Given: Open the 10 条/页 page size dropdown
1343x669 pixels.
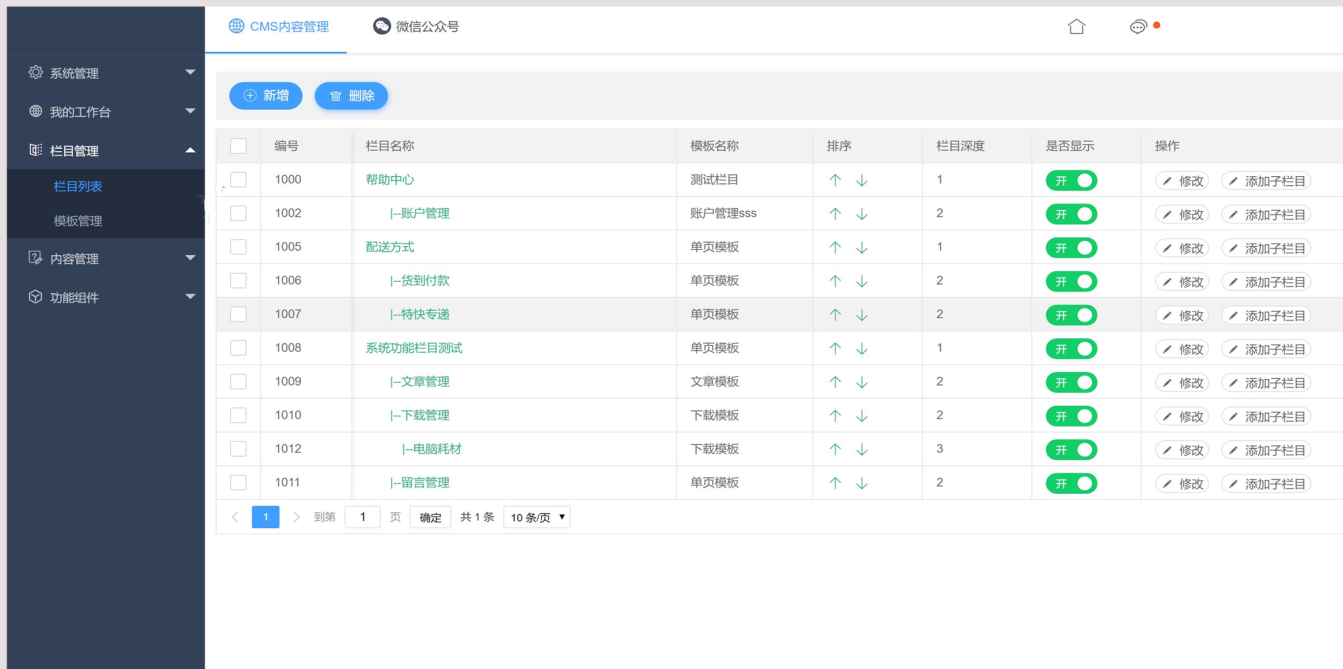Looking at the screenshot, I should (537, 517).
